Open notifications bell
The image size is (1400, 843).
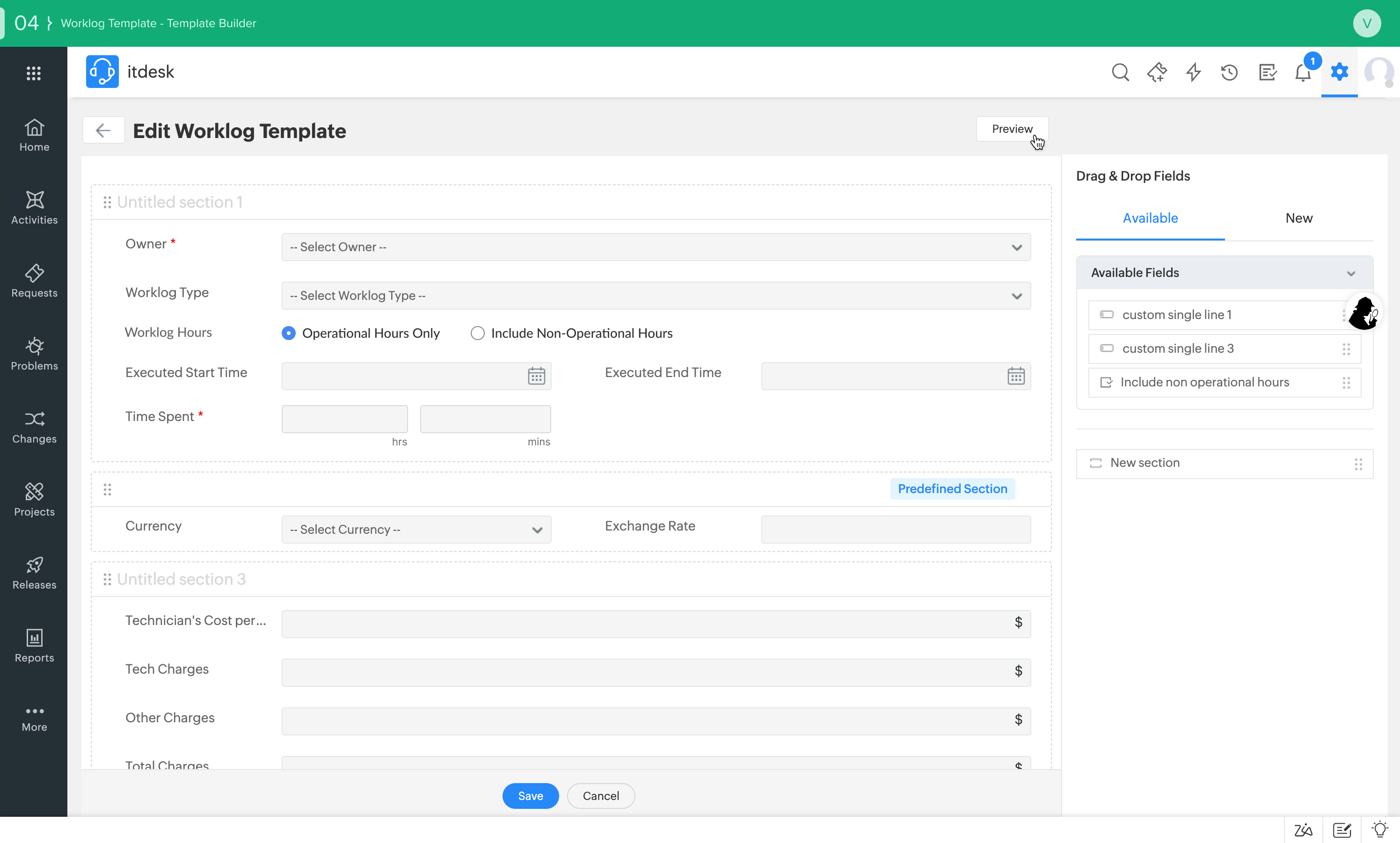pos(1303,72)
